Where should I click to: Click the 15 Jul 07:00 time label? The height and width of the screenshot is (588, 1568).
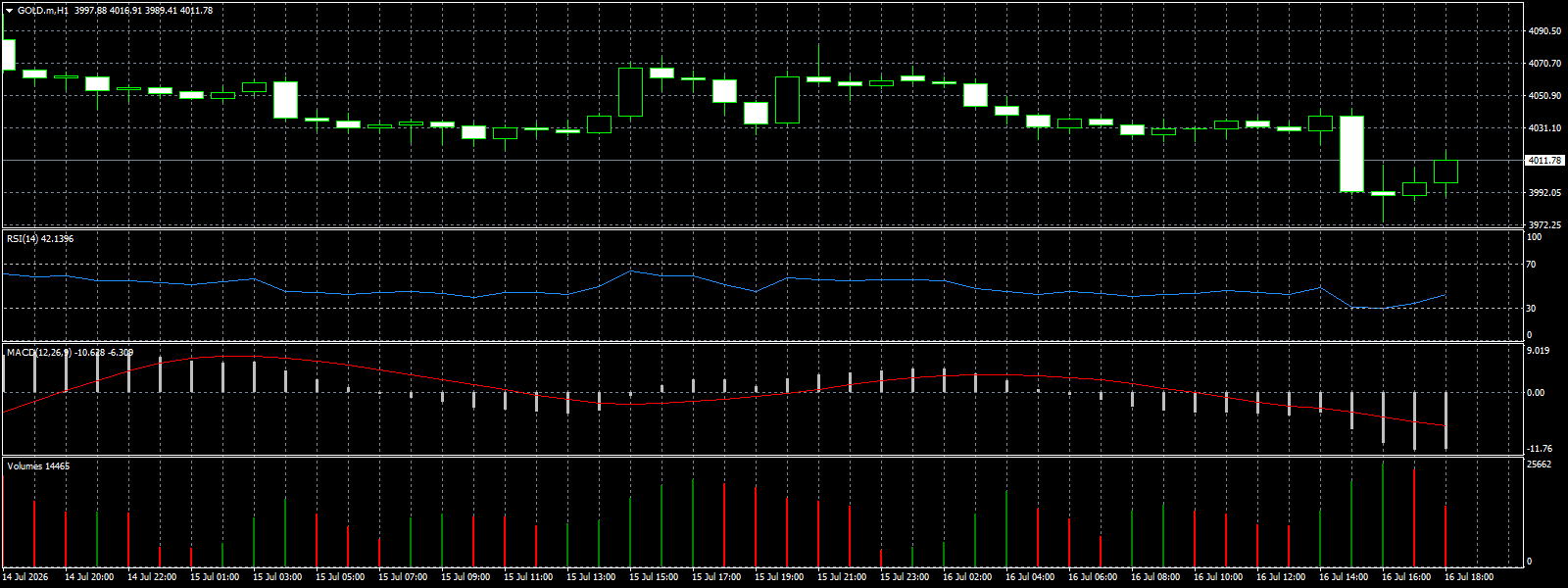click(403, 577)
